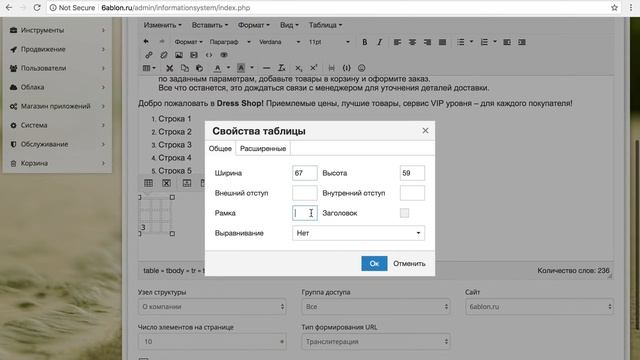Open the Группа доступа dropdown

pyautogui.click(x=376, y=307)
